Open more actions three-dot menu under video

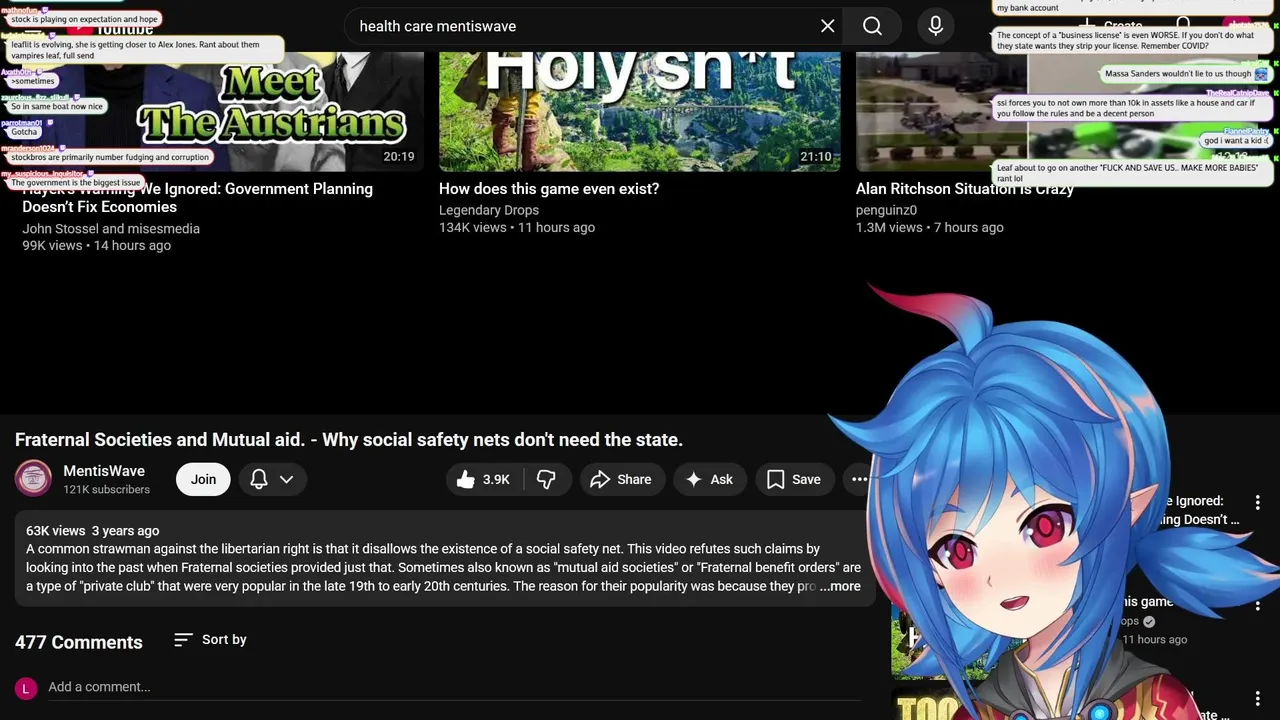tap(859, 479)
